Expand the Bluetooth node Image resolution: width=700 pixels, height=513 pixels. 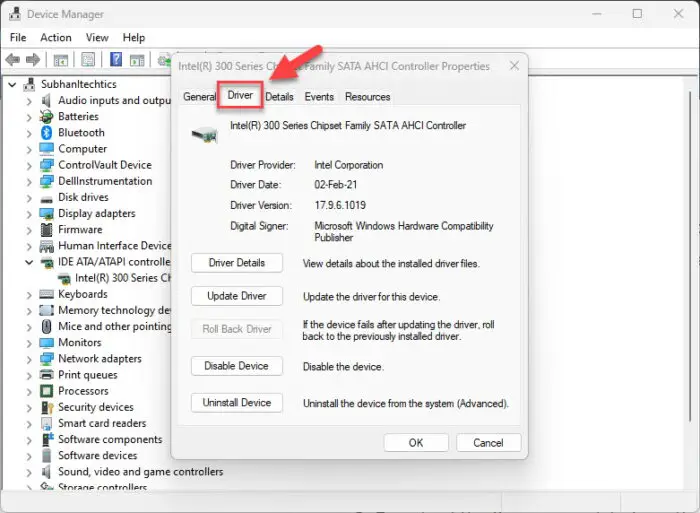(29, 133)
